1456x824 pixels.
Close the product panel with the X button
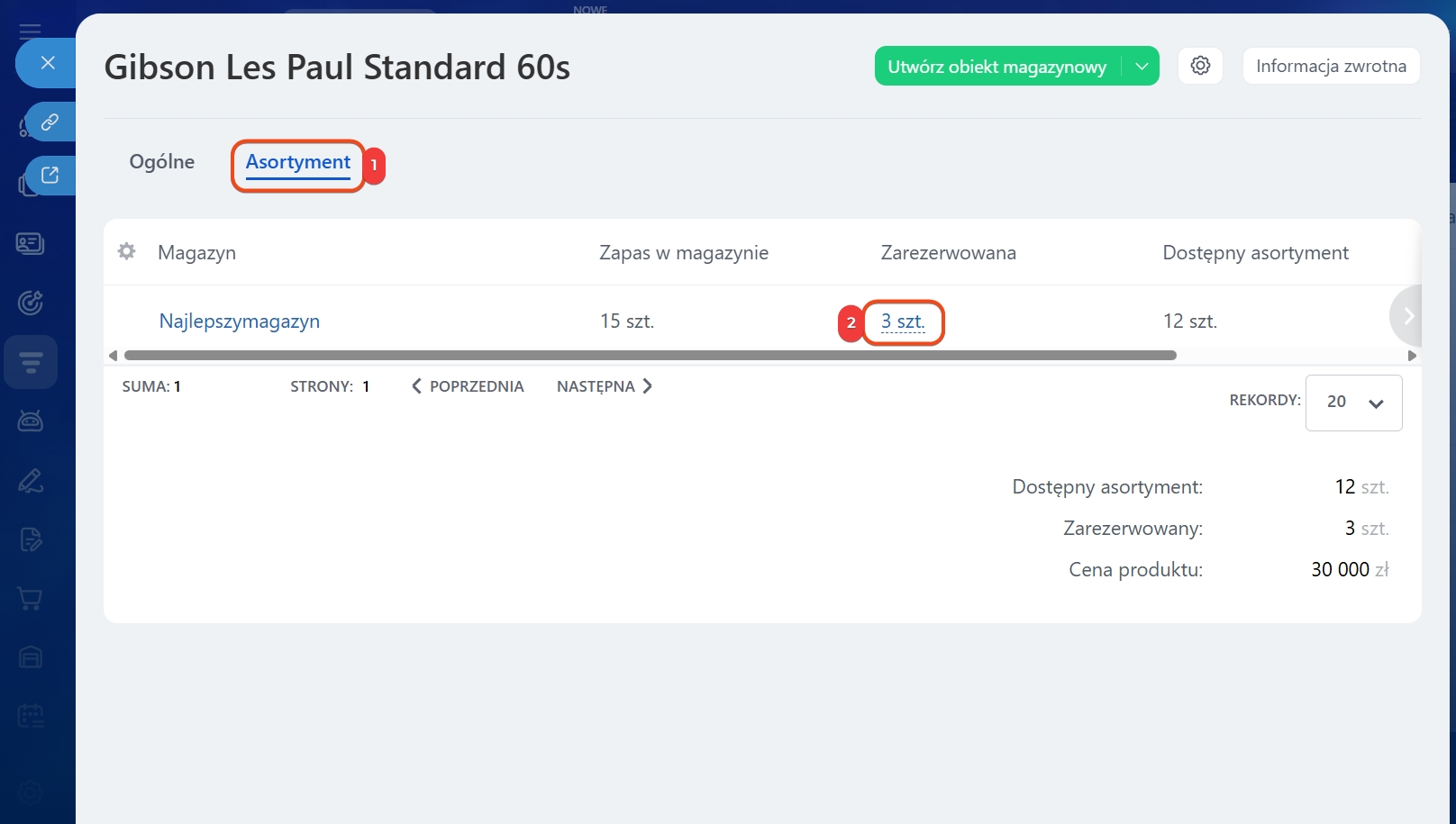point(48,63)
